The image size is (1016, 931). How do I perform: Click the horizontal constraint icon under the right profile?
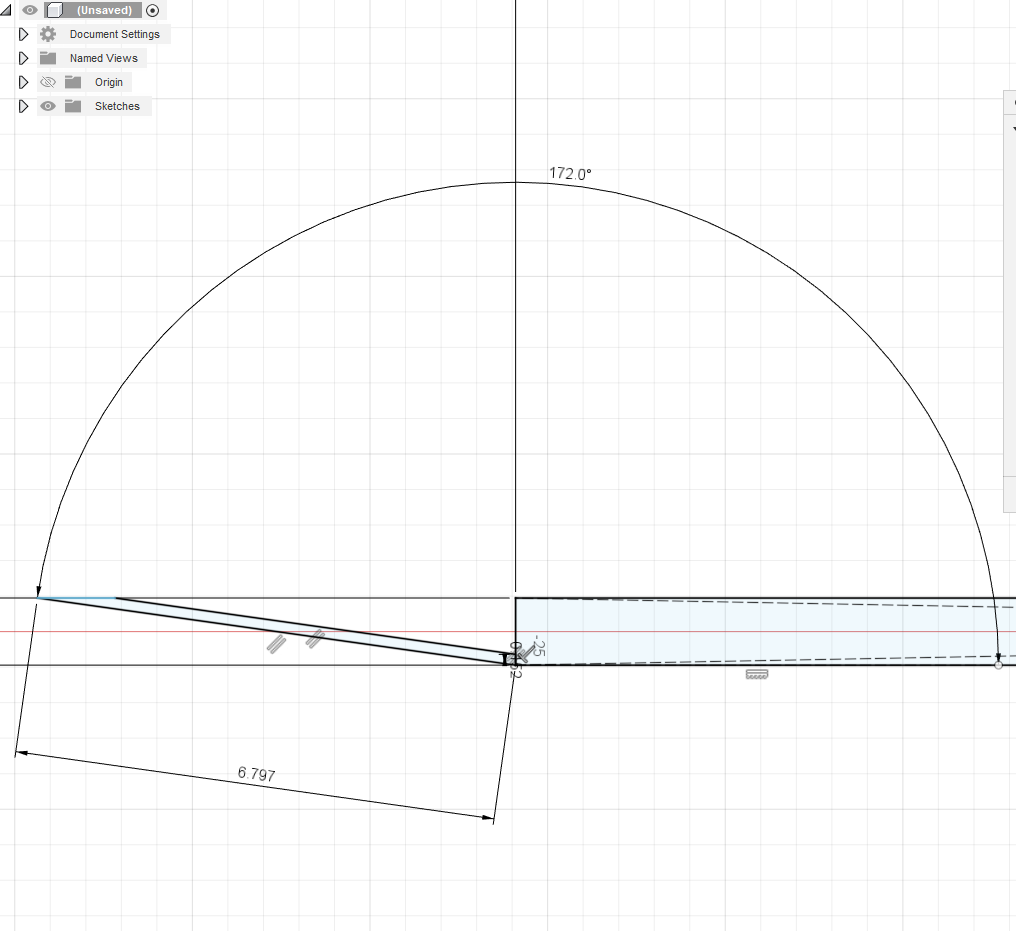coord(757,674)
